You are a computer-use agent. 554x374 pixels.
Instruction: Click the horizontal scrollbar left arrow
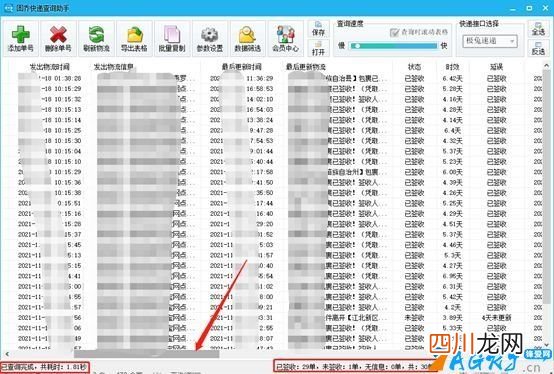[7, 354]
